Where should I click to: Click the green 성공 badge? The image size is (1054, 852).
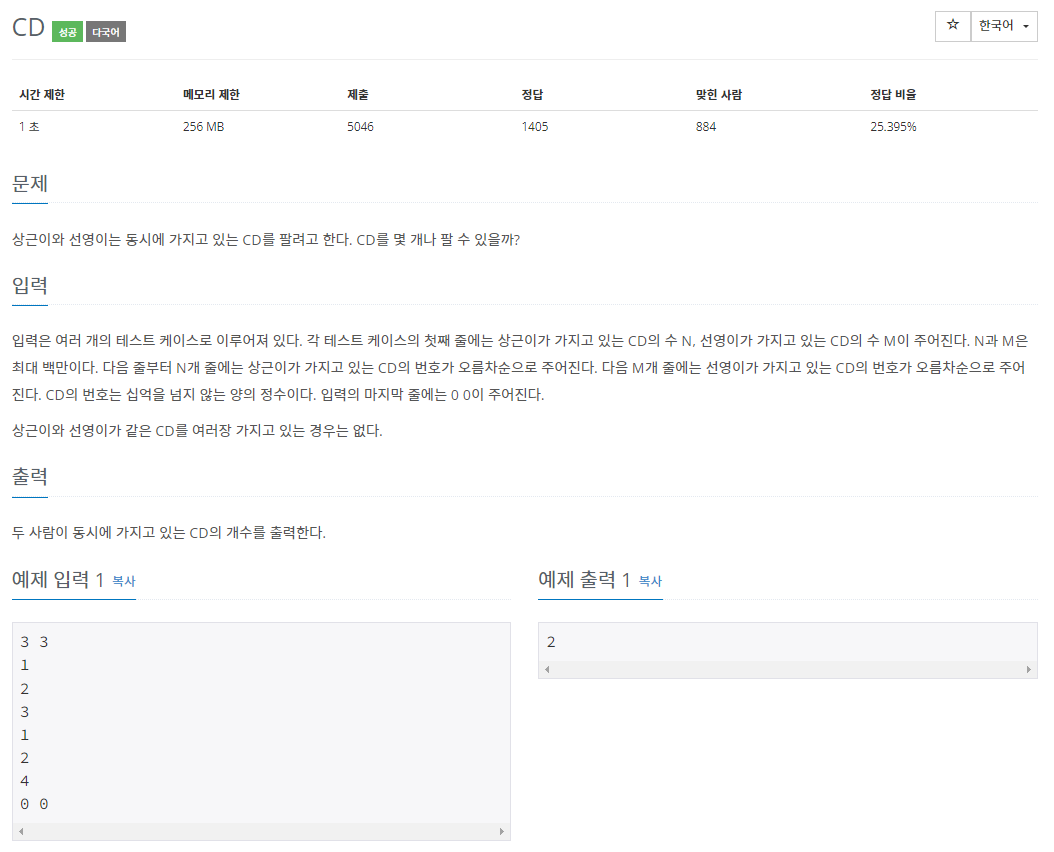(x=65, y=31)
